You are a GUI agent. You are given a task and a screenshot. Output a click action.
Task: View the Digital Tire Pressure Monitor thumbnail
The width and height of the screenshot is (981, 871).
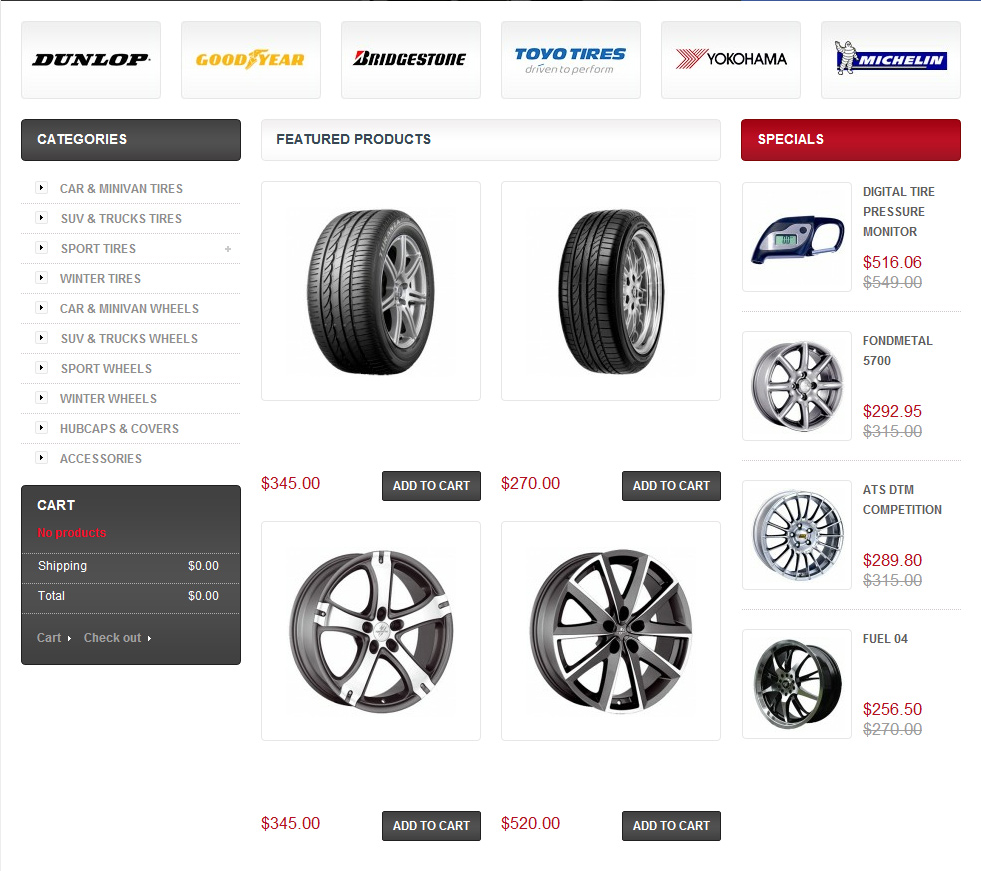click(x=796, y=237)
